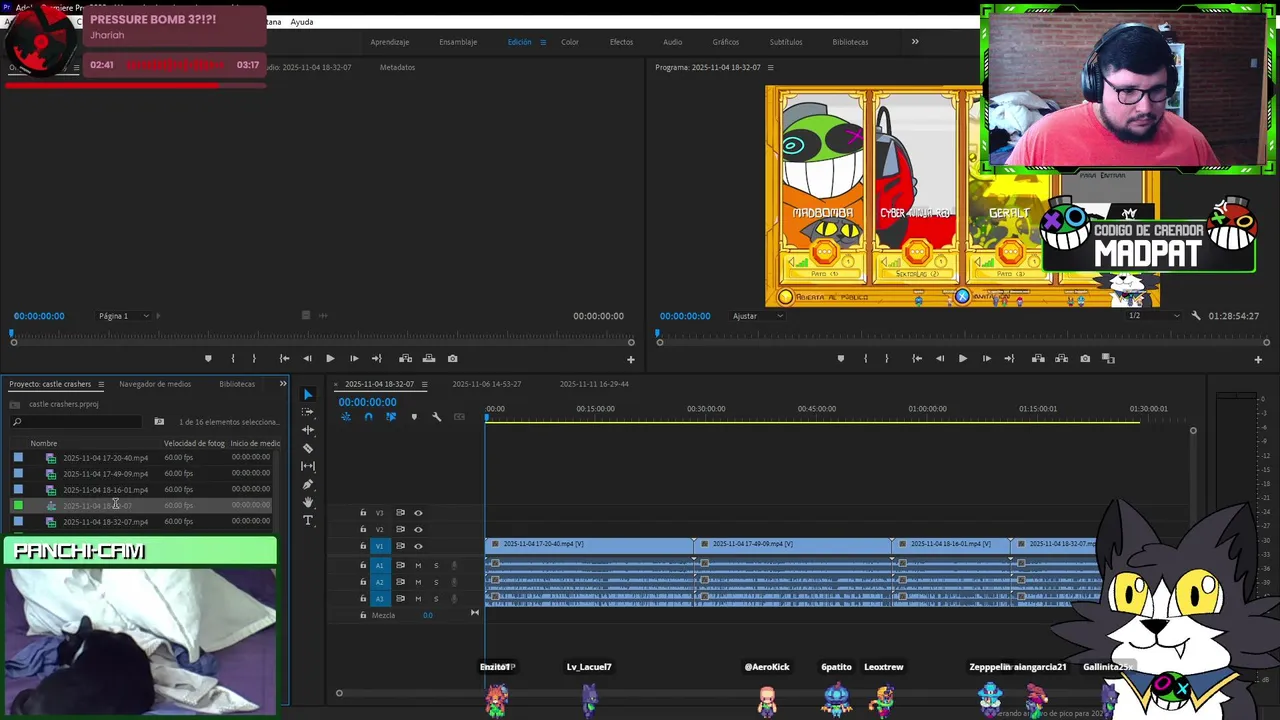
Task: Switch to the Audio workspace
Action: [x=673, y=42]
